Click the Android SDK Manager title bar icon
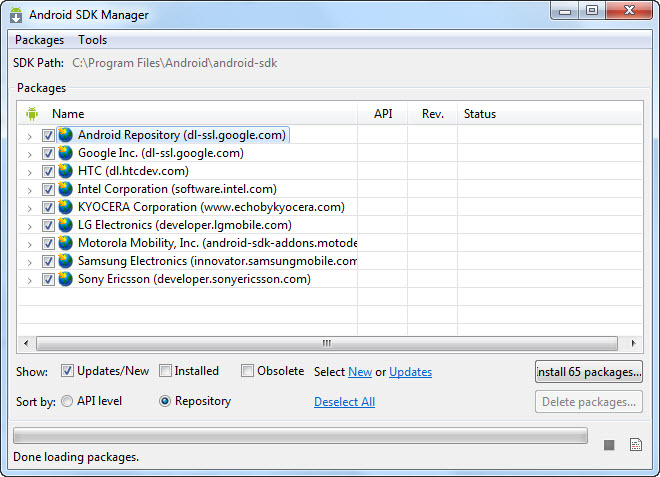This screenshot has height=477, width=660. pos(16,15)
